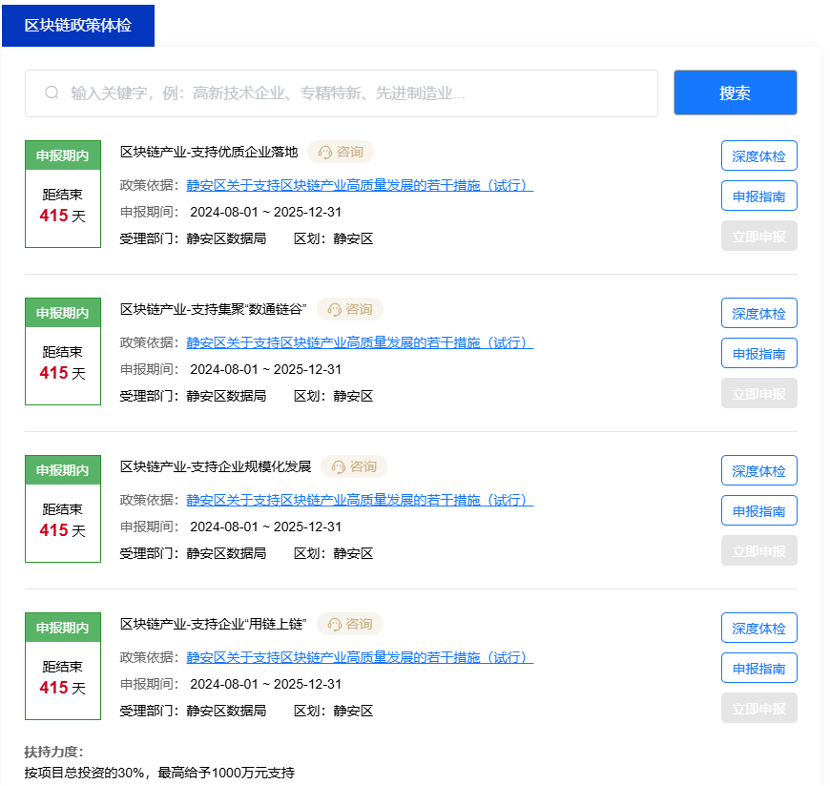
Task: Click 立即申报 for 支持优质企业落地
Action: pos(758,236)
